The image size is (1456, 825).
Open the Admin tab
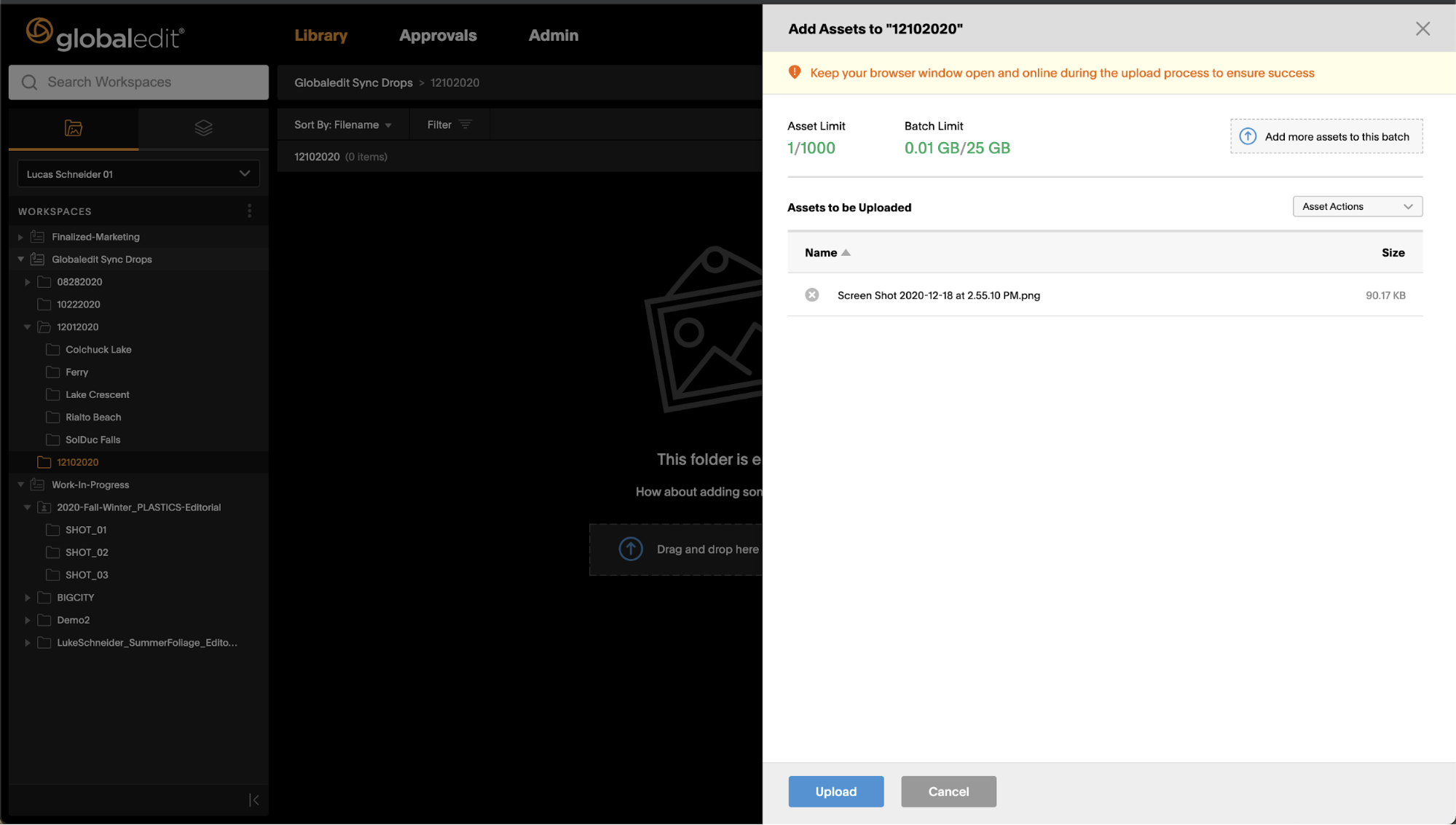pyautogui.click(x=554, y=35)
